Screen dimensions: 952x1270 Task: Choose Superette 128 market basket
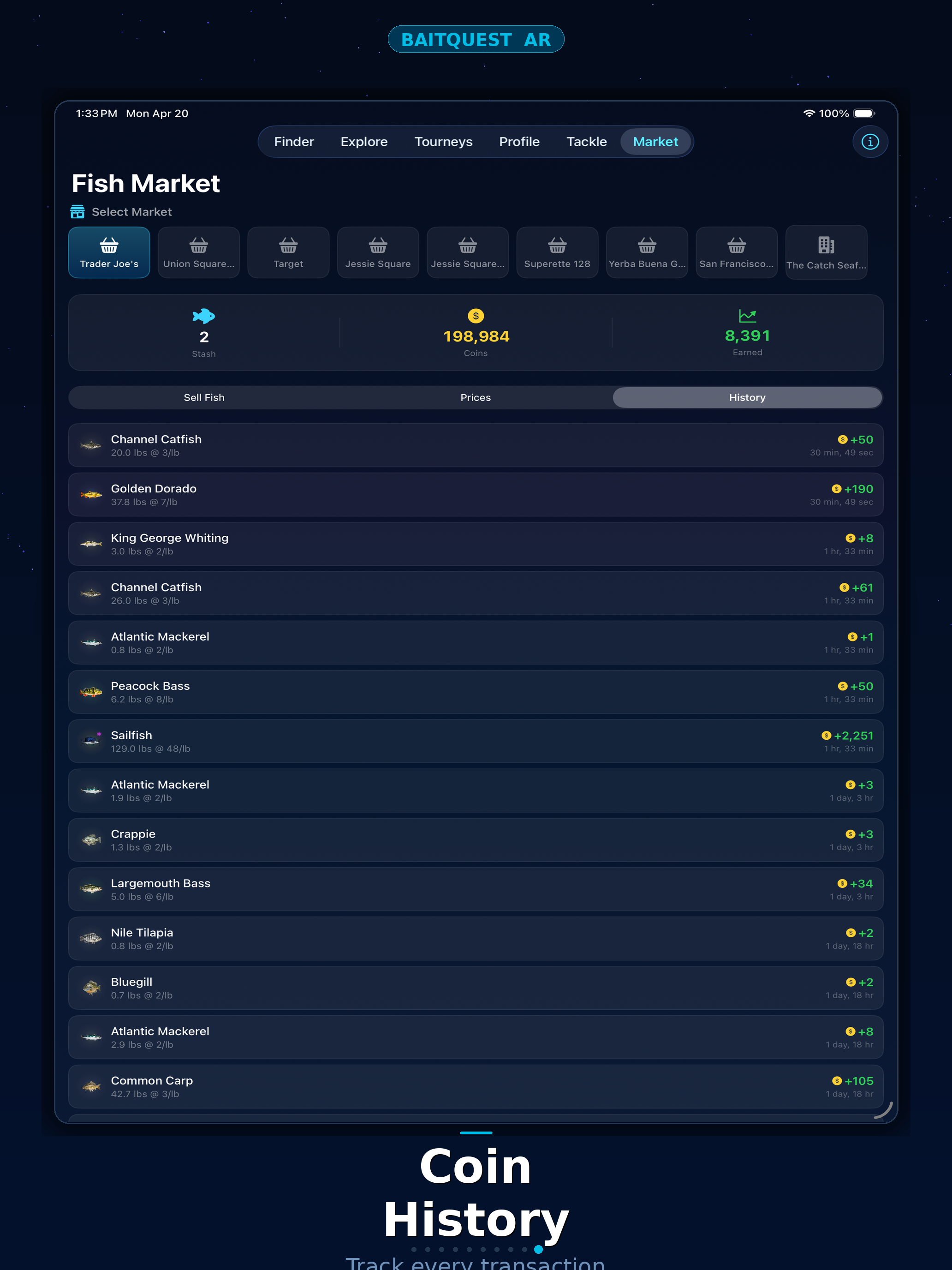tap(557, 252)
